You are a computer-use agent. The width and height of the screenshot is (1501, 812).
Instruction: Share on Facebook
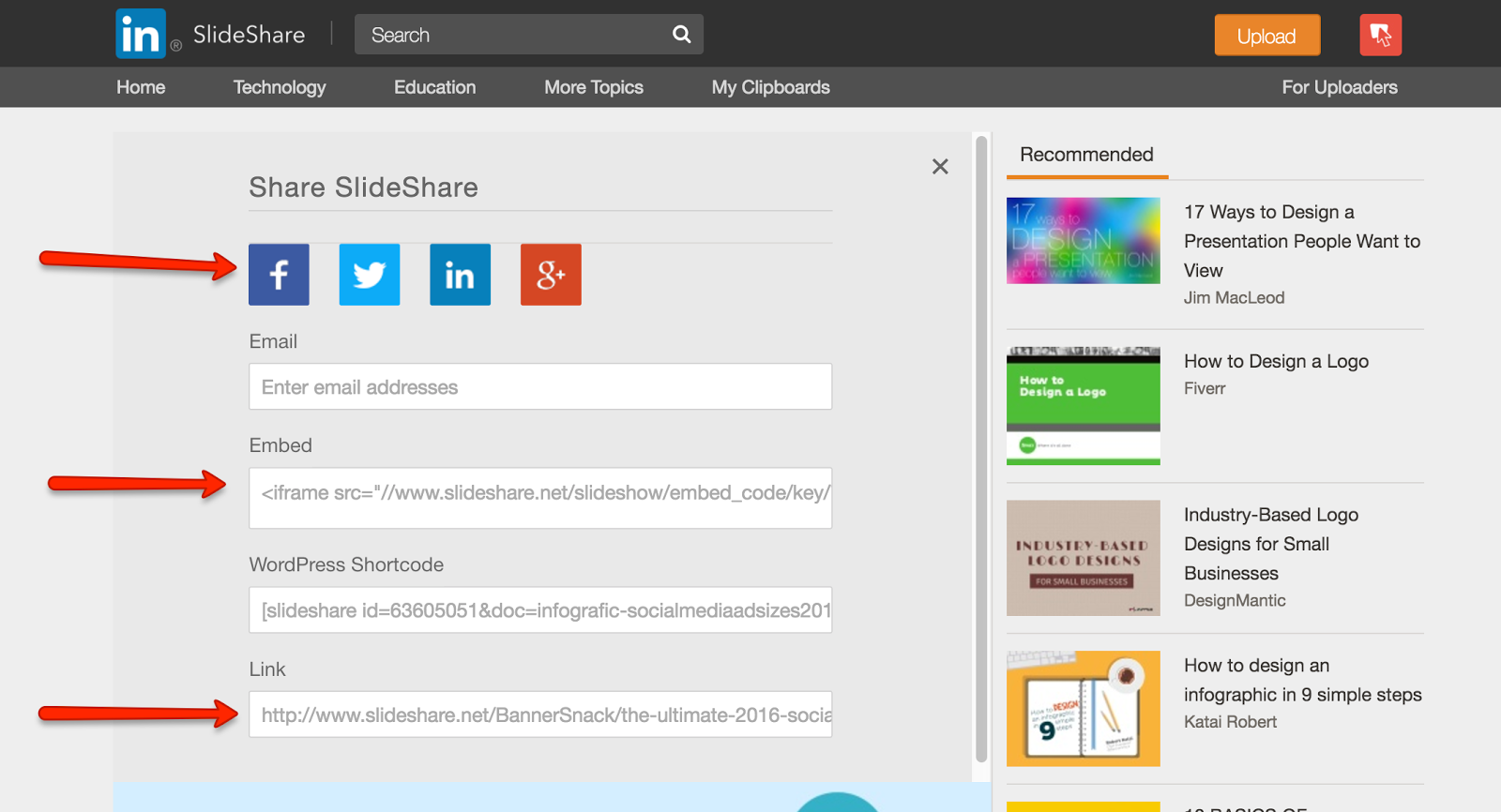tap(279, 275)
